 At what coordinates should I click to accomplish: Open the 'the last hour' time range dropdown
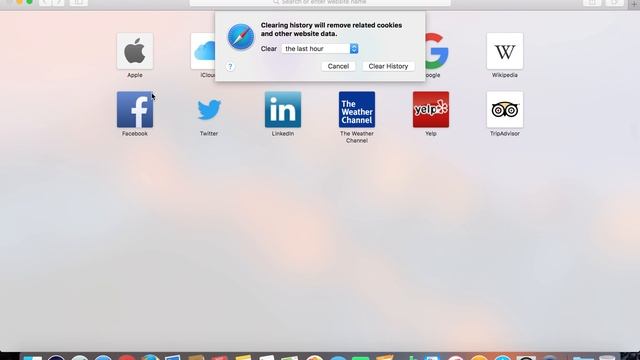coord(320,49)
